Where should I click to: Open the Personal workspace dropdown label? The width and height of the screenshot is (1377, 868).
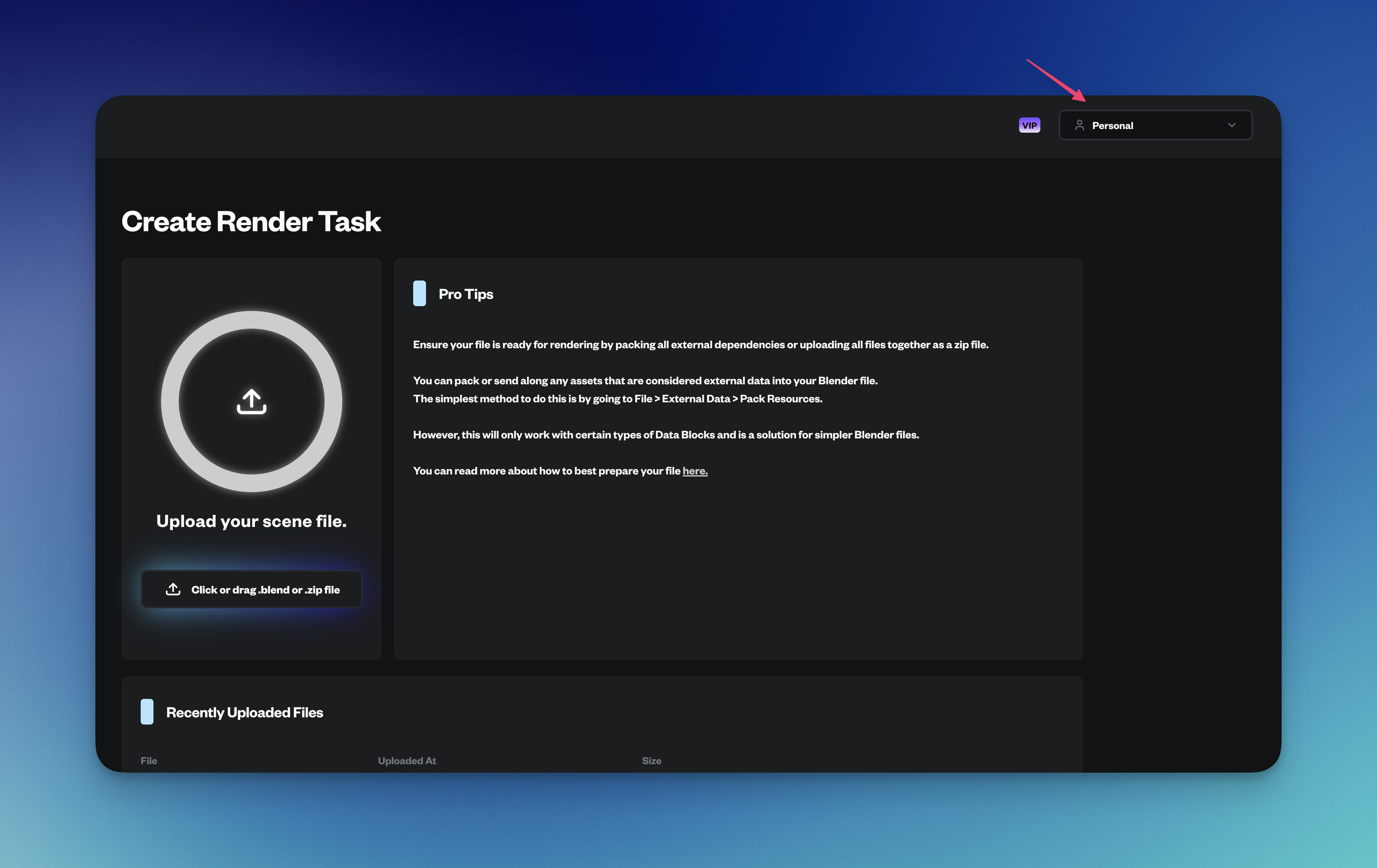point(1112,126)
